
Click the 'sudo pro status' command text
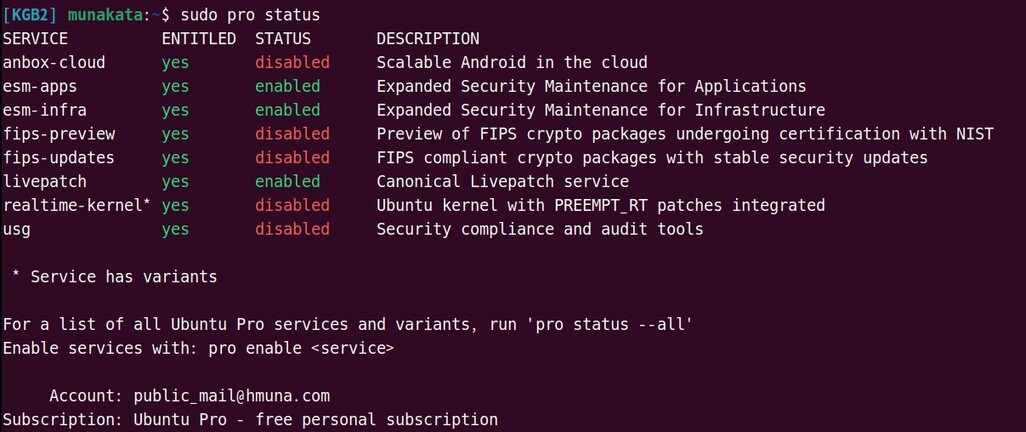pyautogui.click(x=250, y=15)
